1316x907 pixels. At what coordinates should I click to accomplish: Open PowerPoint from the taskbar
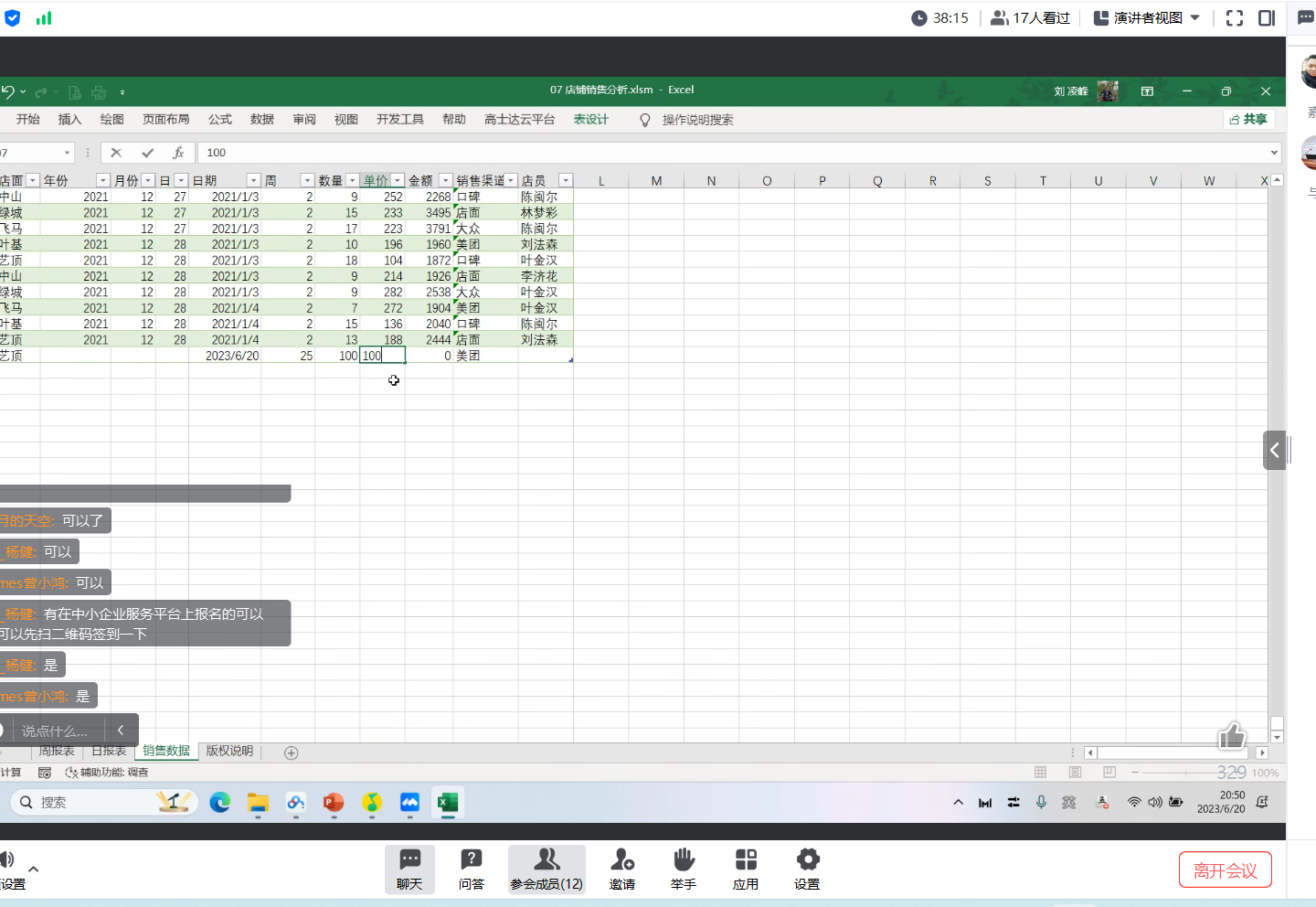[x=334, y=803]
